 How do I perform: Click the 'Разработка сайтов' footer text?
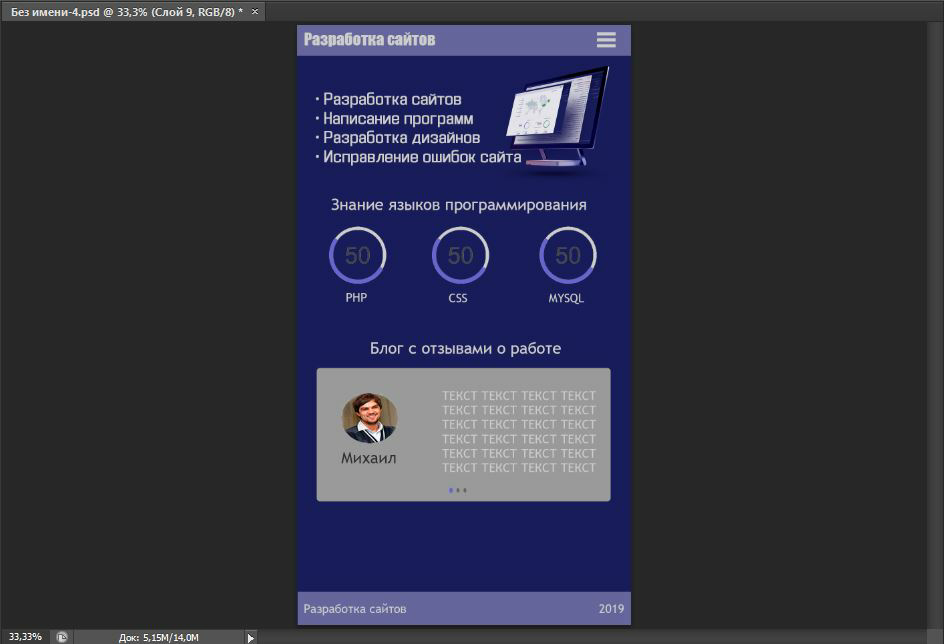click(355, 609)
